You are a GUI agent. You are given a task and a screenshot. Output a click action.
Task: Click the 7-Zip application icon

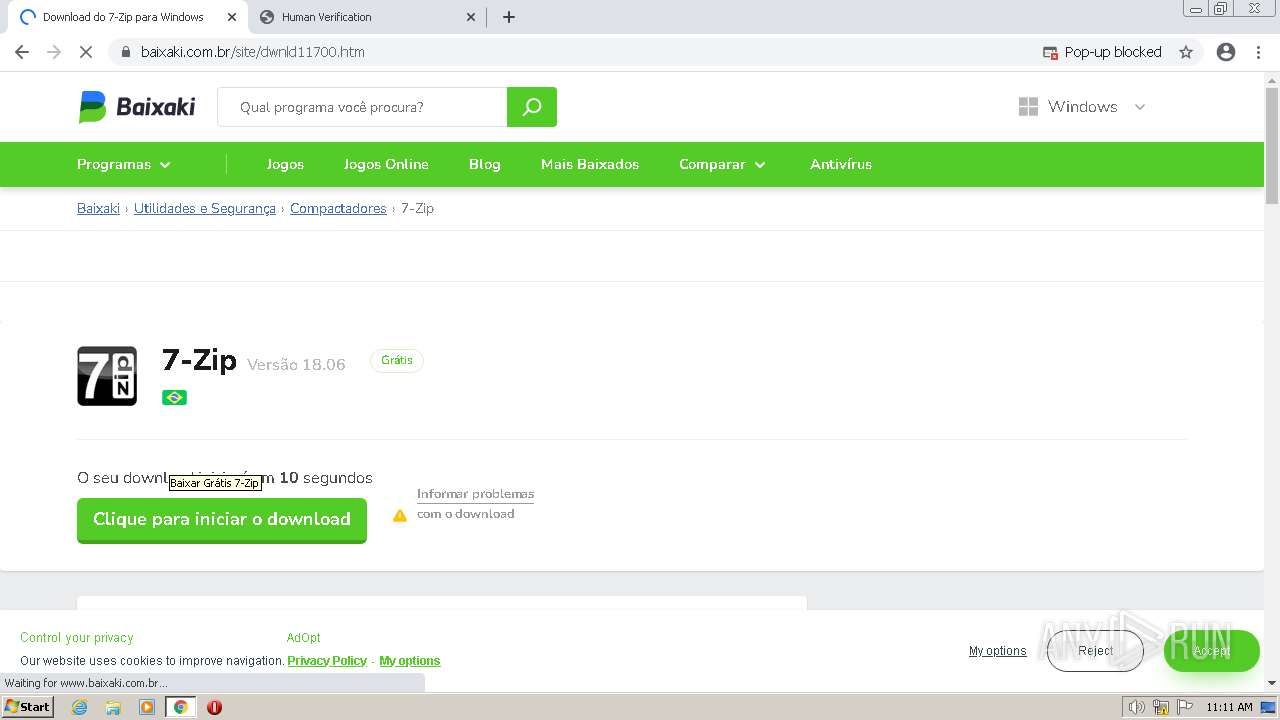107,376
